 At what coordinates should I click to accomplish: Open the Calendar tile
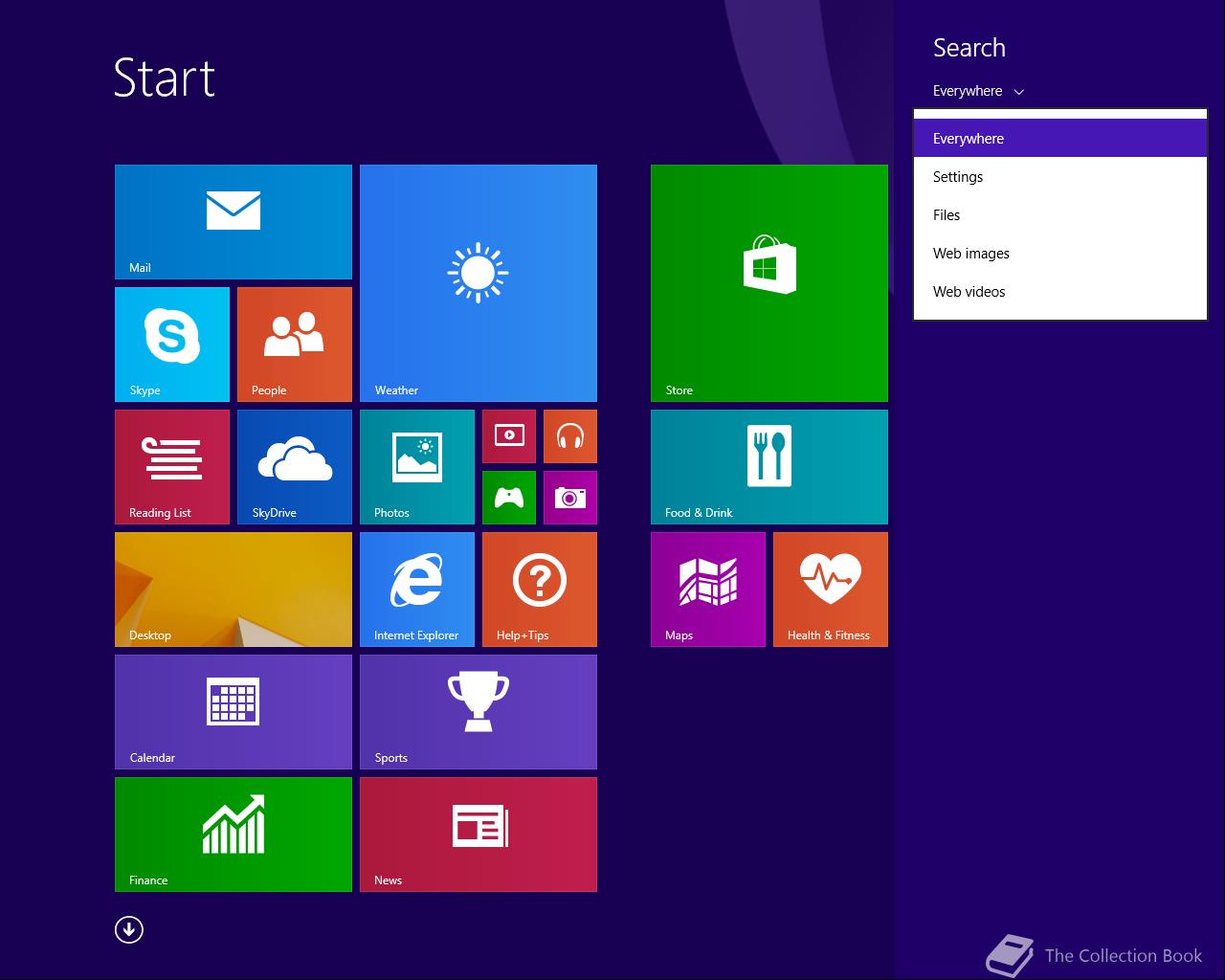point(234,712)
